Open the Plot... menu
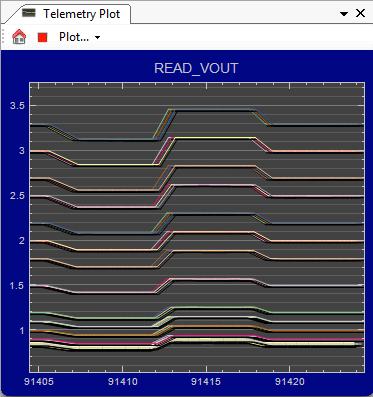The width and height of the screenshot is (373, 397). pyautogui.click(x=74, y=37)
